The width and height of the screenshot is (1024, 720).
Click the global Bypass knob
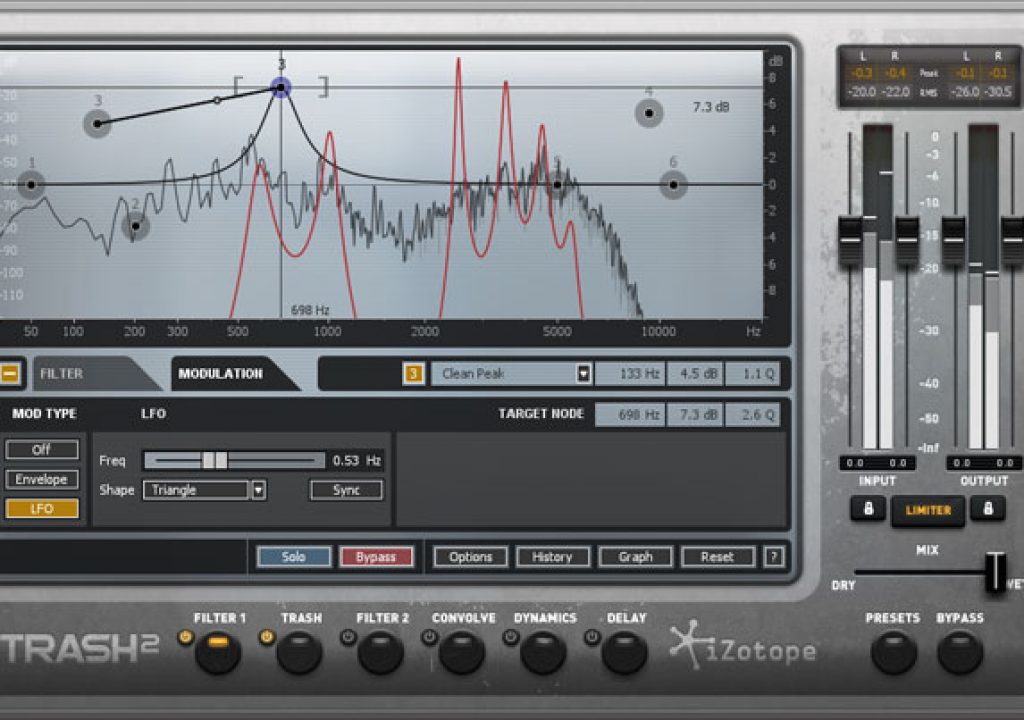point(960,652)
